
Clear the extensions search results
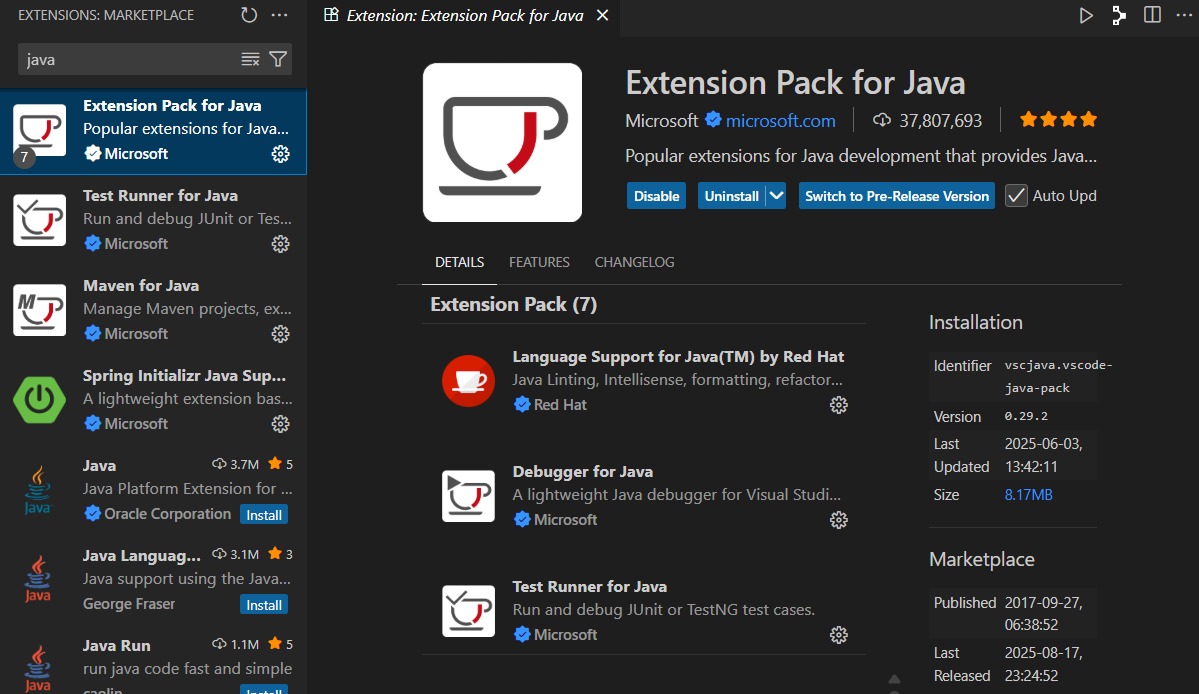(x=250, y=60)
